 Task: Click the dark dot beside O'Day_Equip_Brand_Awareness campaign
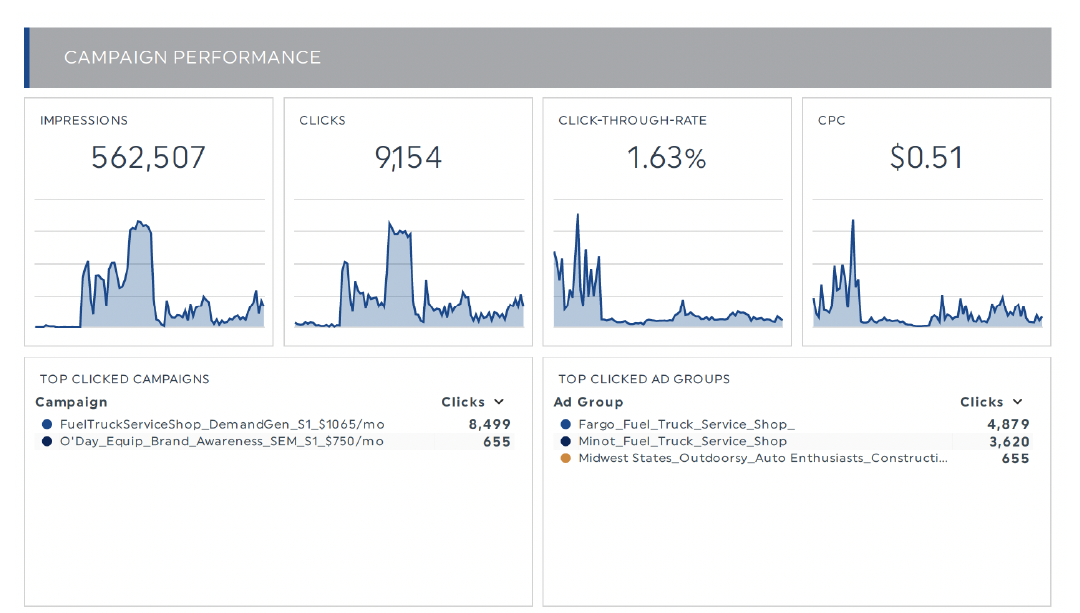(x=46, y=441)
